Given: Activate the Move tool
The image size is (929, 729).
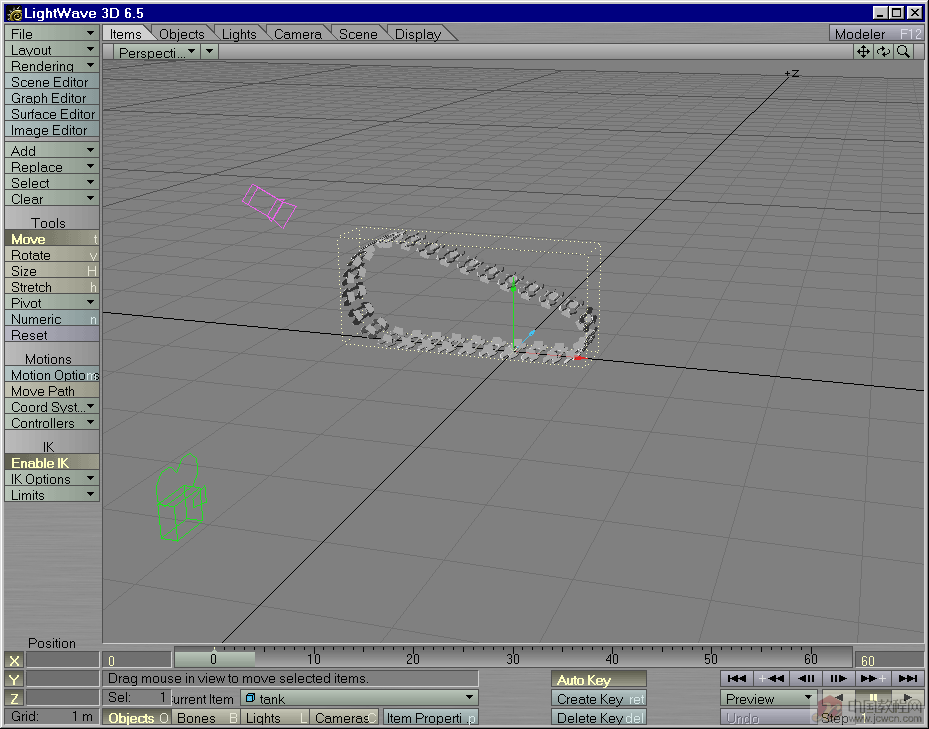Looking at the screenshot, I should (52, 239).
